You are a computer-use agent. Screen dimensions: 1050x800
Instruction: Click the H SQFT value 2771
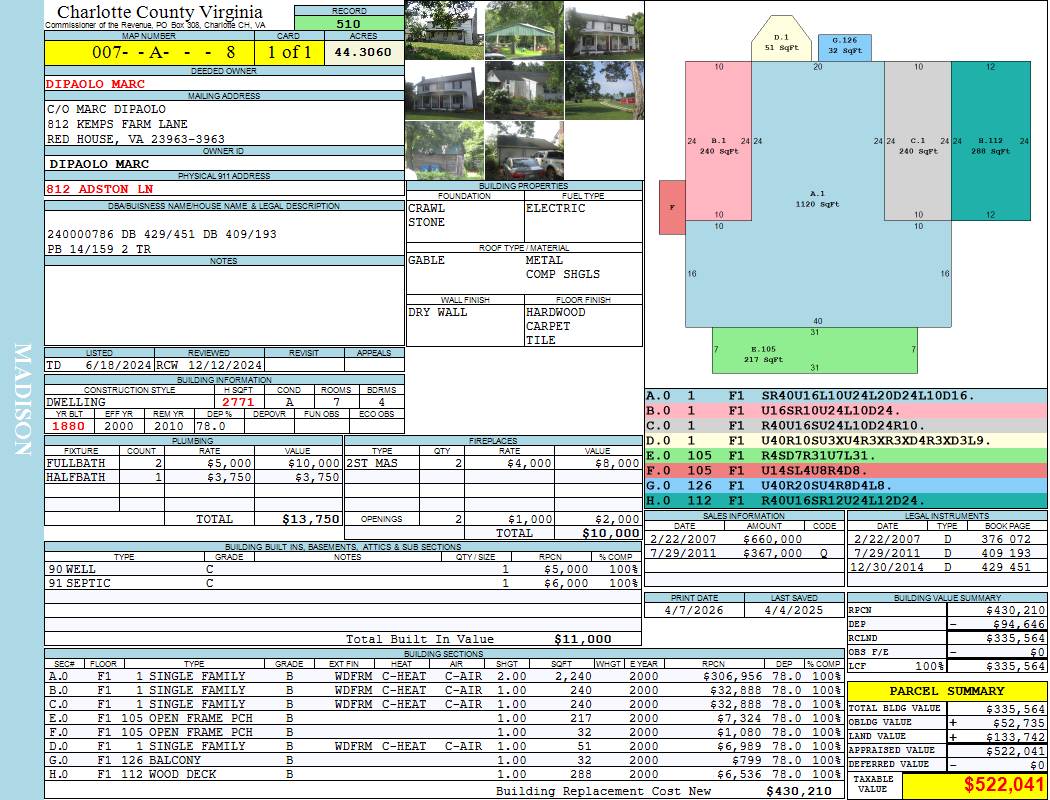(238, 402)
